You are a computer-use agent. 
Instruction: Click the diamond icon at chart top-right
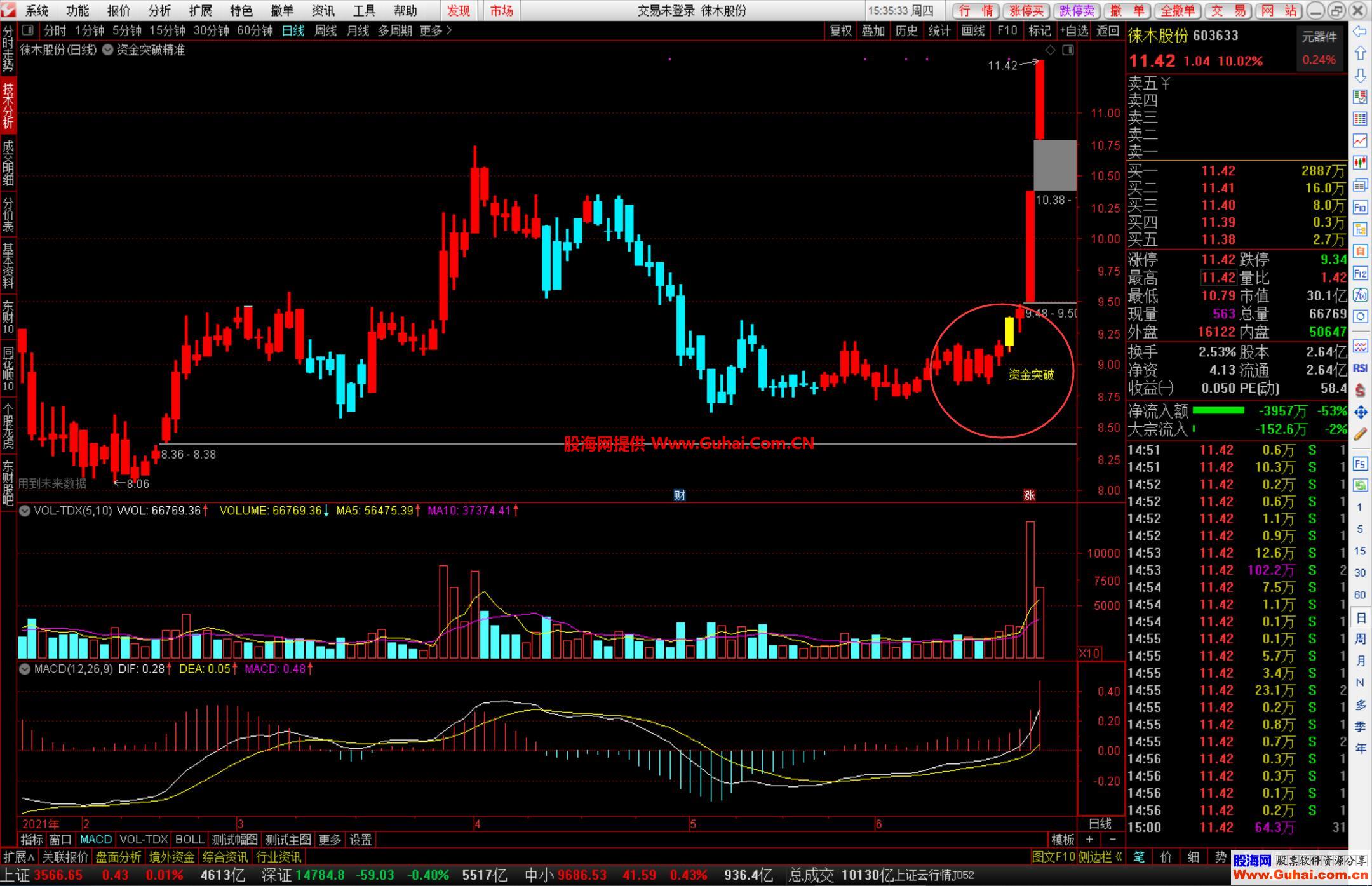(1051, 50)
